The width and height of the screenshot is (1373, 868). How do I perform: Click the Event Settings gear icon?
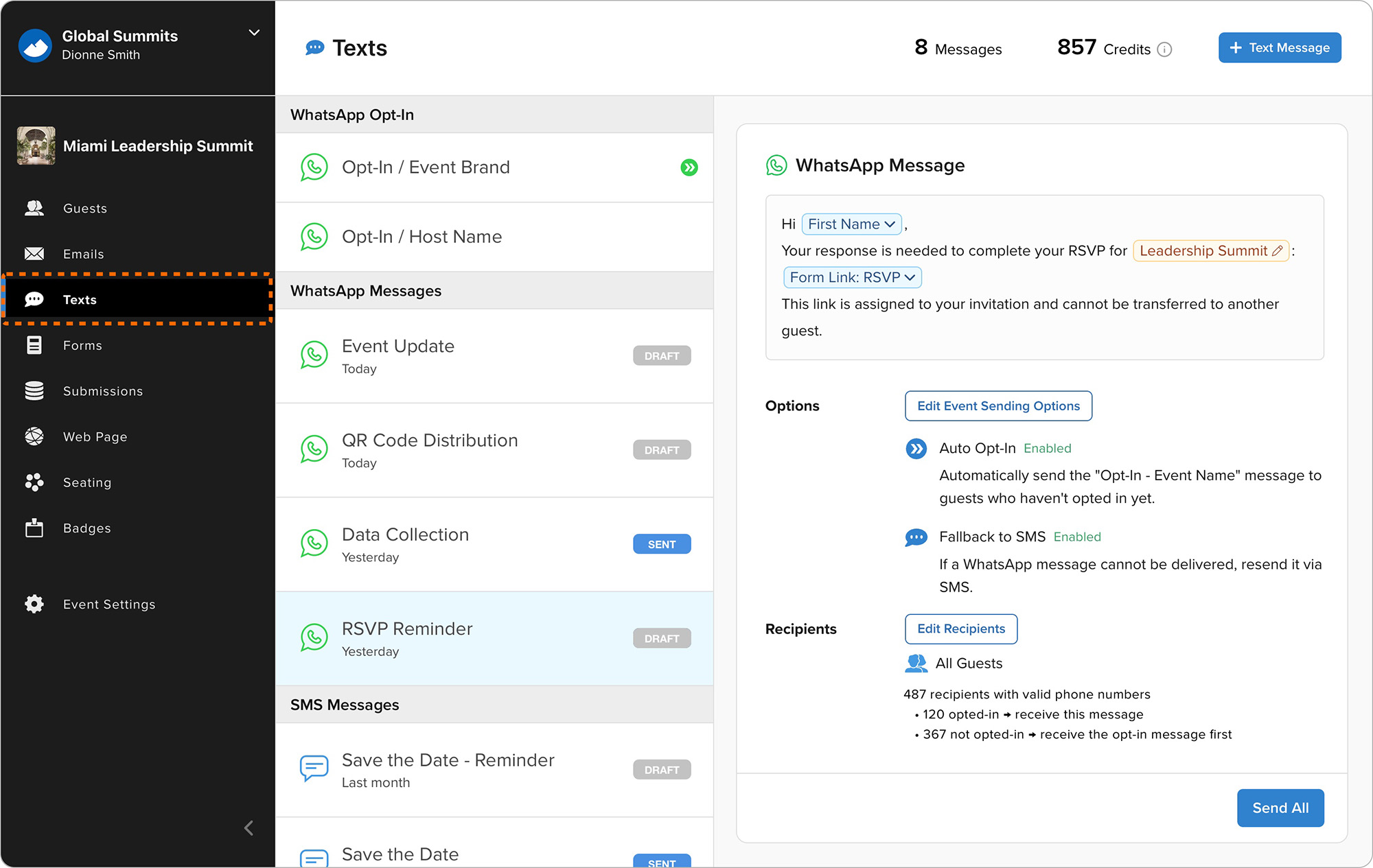coord(34,604)
